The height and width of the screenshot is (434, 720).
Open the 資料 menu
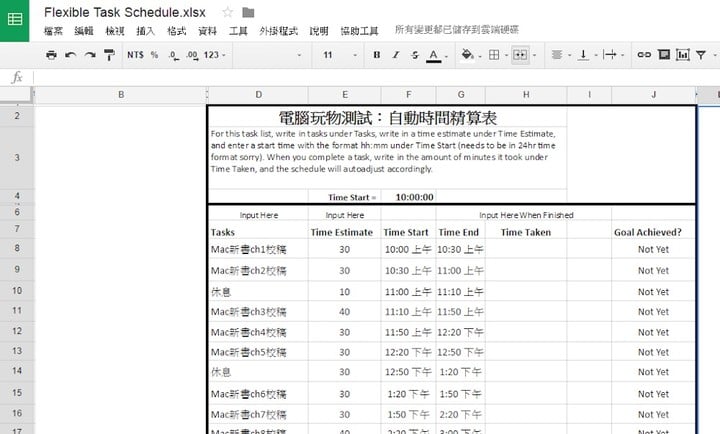(x=208, y=31)
